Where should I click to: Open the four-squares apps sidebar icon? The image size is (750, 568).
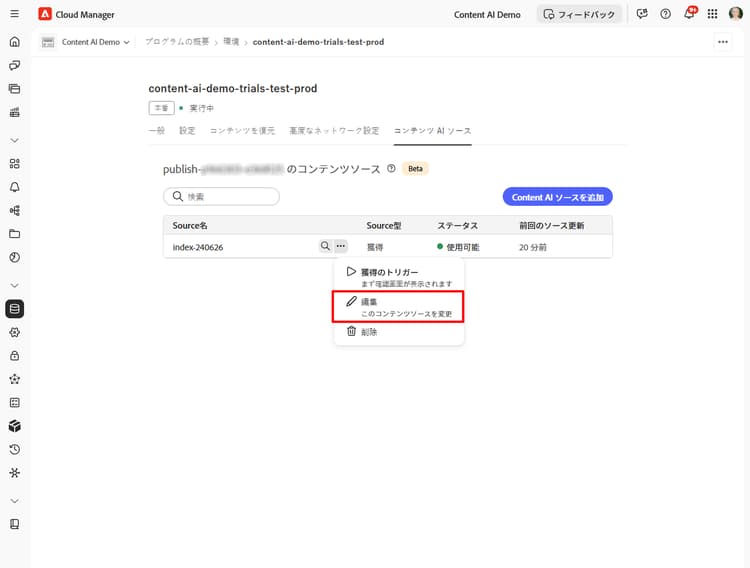pyautogui.click(x=15, y=164)
